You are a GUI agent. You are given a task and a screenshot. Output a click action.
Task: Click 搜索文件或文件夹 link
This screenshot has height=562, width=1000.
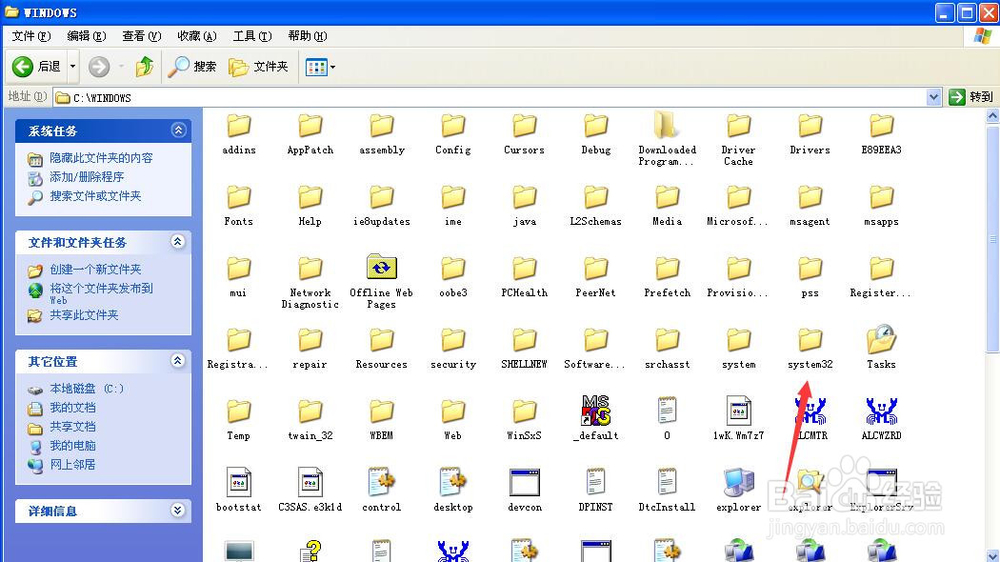(x=95, y=196)
